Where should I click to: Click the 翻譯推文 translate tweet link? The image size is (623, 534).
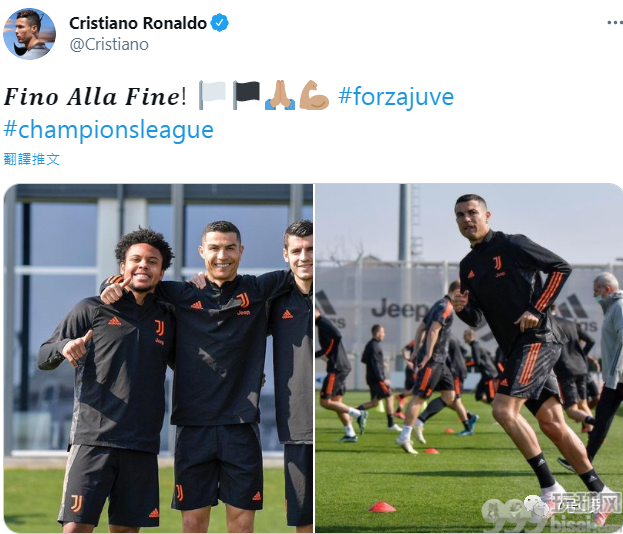click(32, 159)
